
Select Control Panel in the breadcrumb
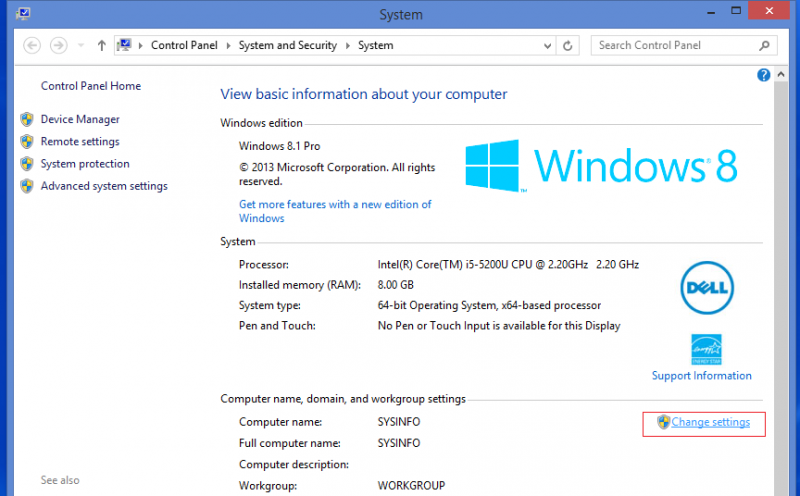click(184, 45)
